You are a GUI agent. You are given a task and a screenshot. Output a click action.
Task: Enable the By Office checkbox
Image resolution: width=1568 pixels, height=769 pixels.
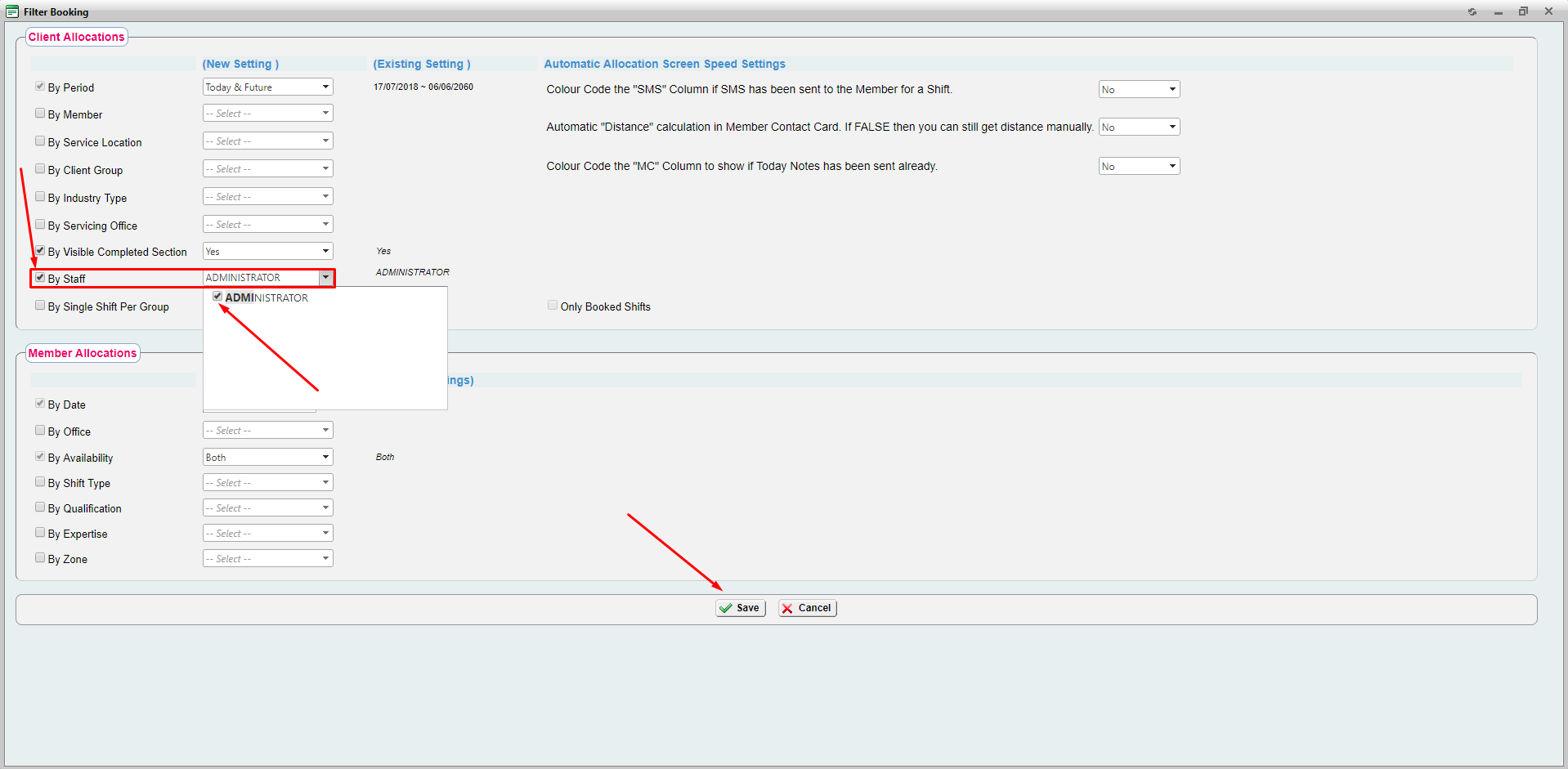[40, 431]
